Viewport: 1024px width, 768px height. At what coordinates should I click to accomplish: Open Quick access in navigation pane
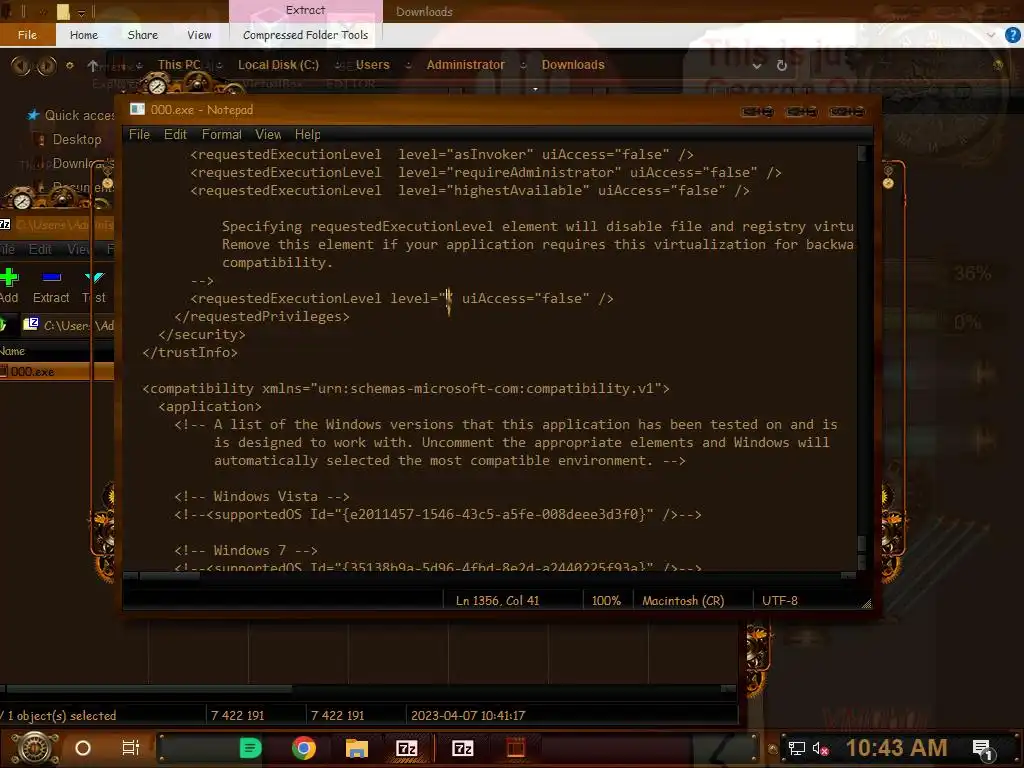point(71,116)
